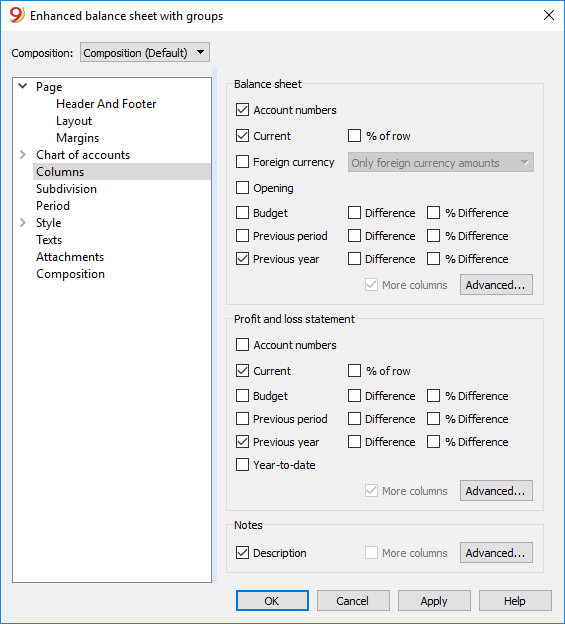The width and height of the screenshot is (565, 625).
Task: Click the Banana 9 app icon in title bar
Action: [x=17, y=16]
